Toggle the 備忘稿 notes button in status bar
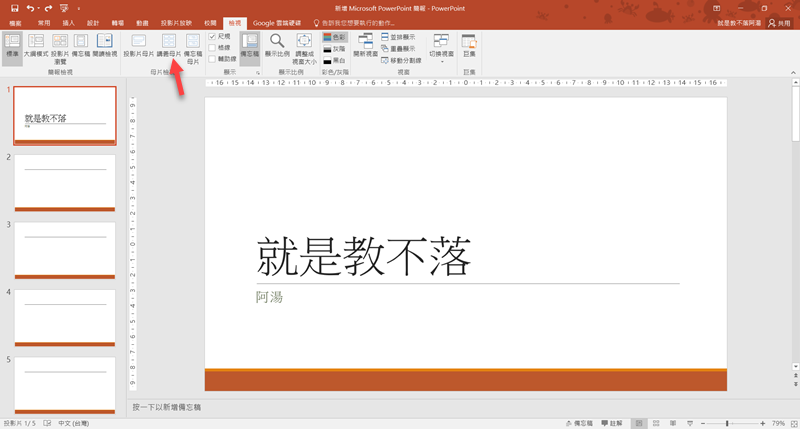Viewport: 800px width, 429px height. (x=582, y=423)
